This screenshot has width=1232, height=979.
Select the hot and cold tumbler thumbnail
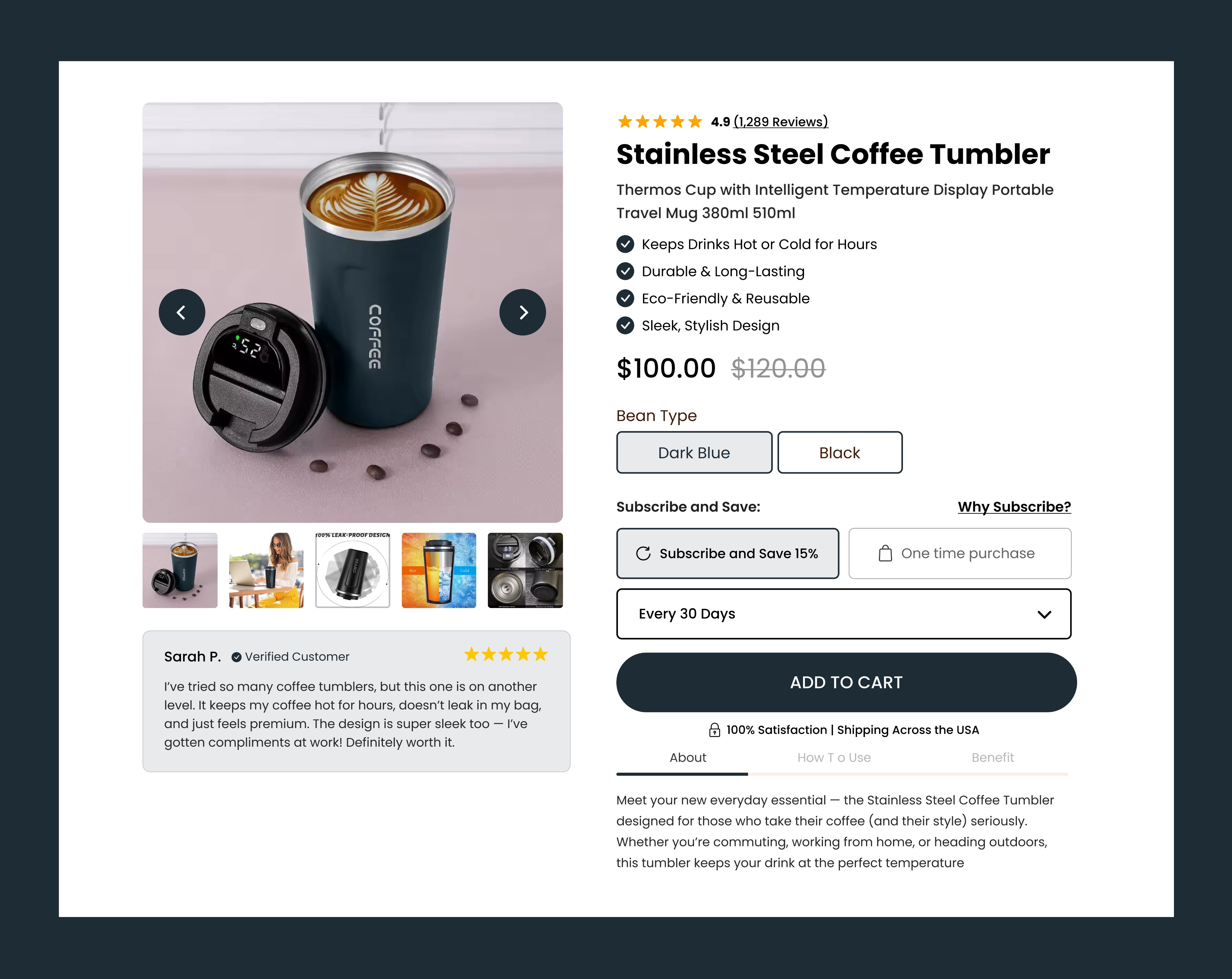(x=439, y=570)
